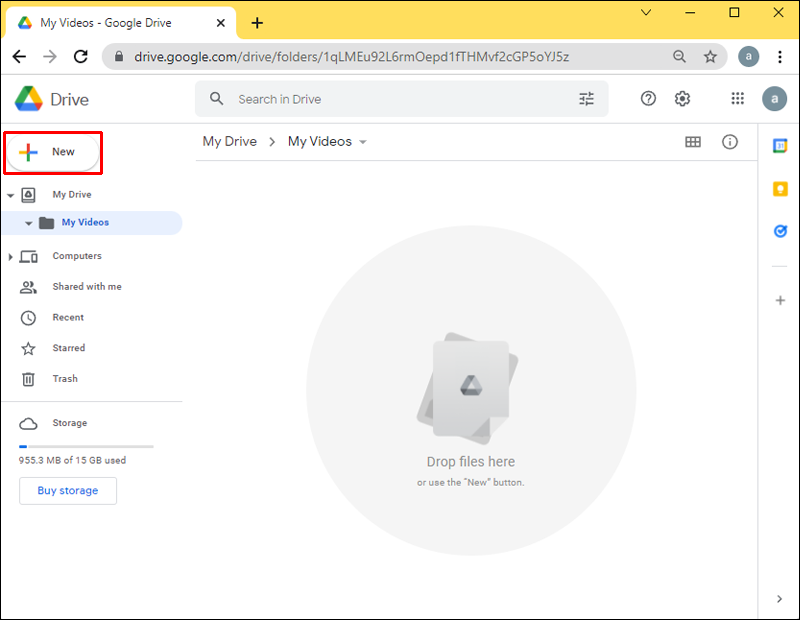Open Drive help question mark icon
The height and width of the screenshot is (620, 800).
(649, 98)
